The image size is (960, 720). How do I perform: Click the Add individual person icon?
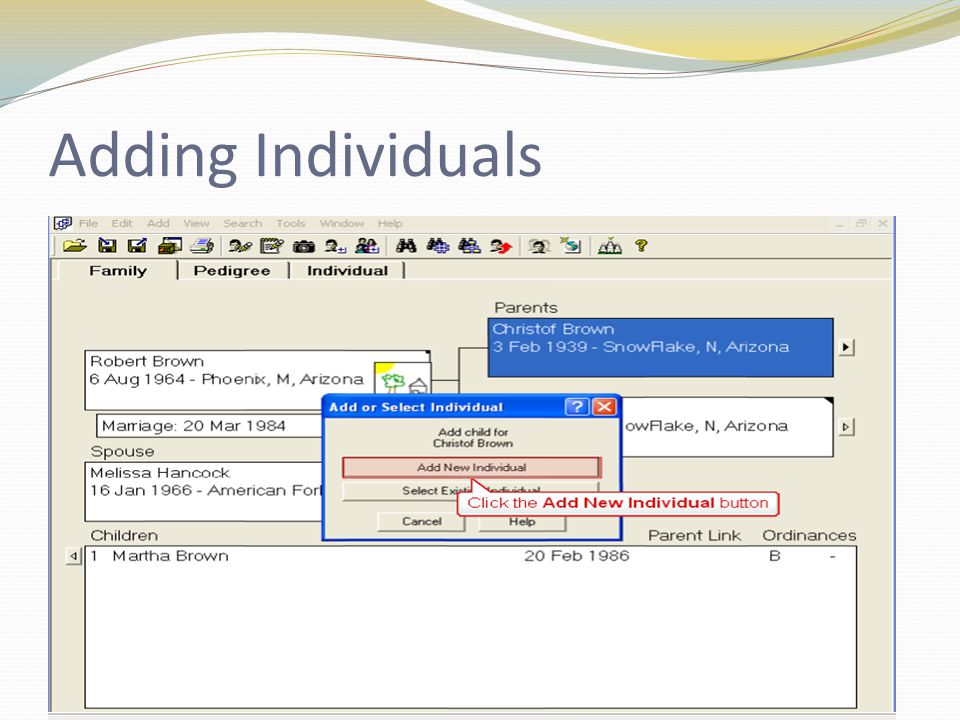[x=336, y=246]
